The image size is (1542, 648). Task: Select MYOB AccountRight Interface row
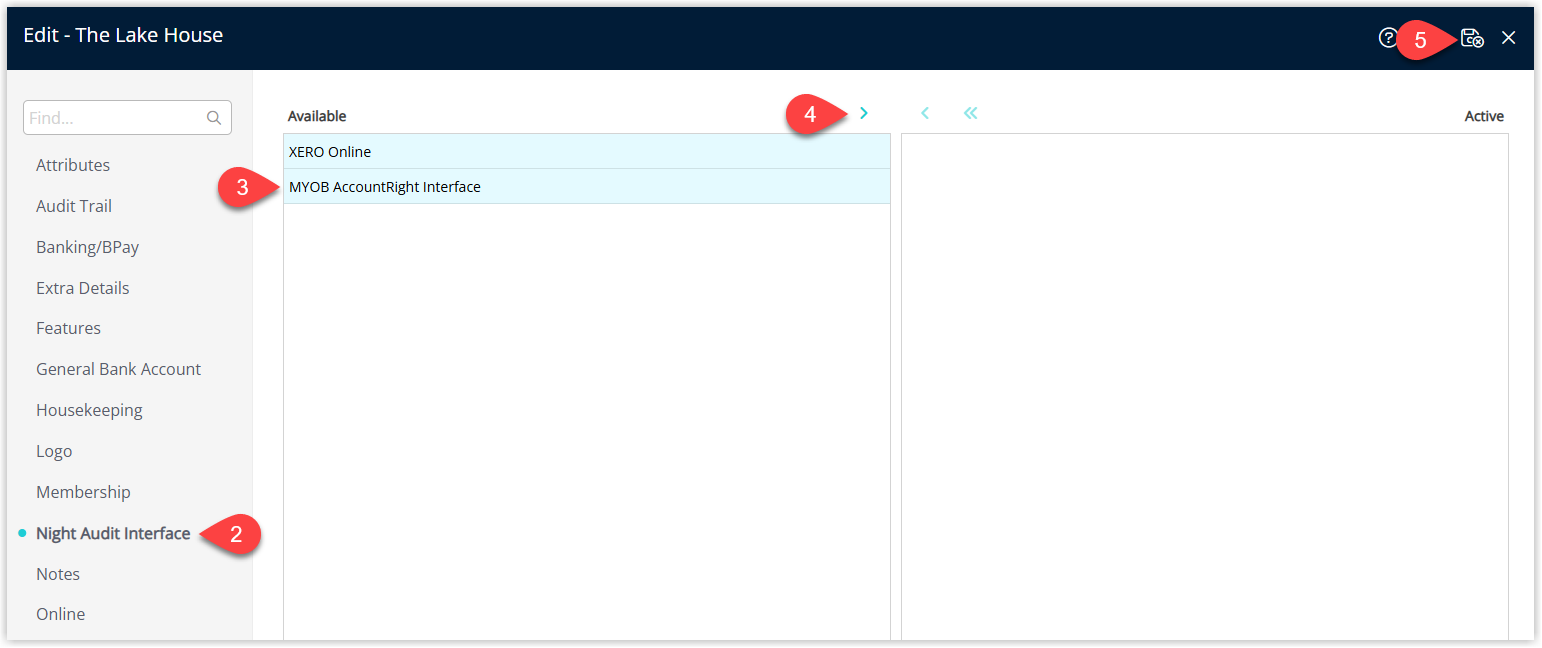tap(587, 186)
